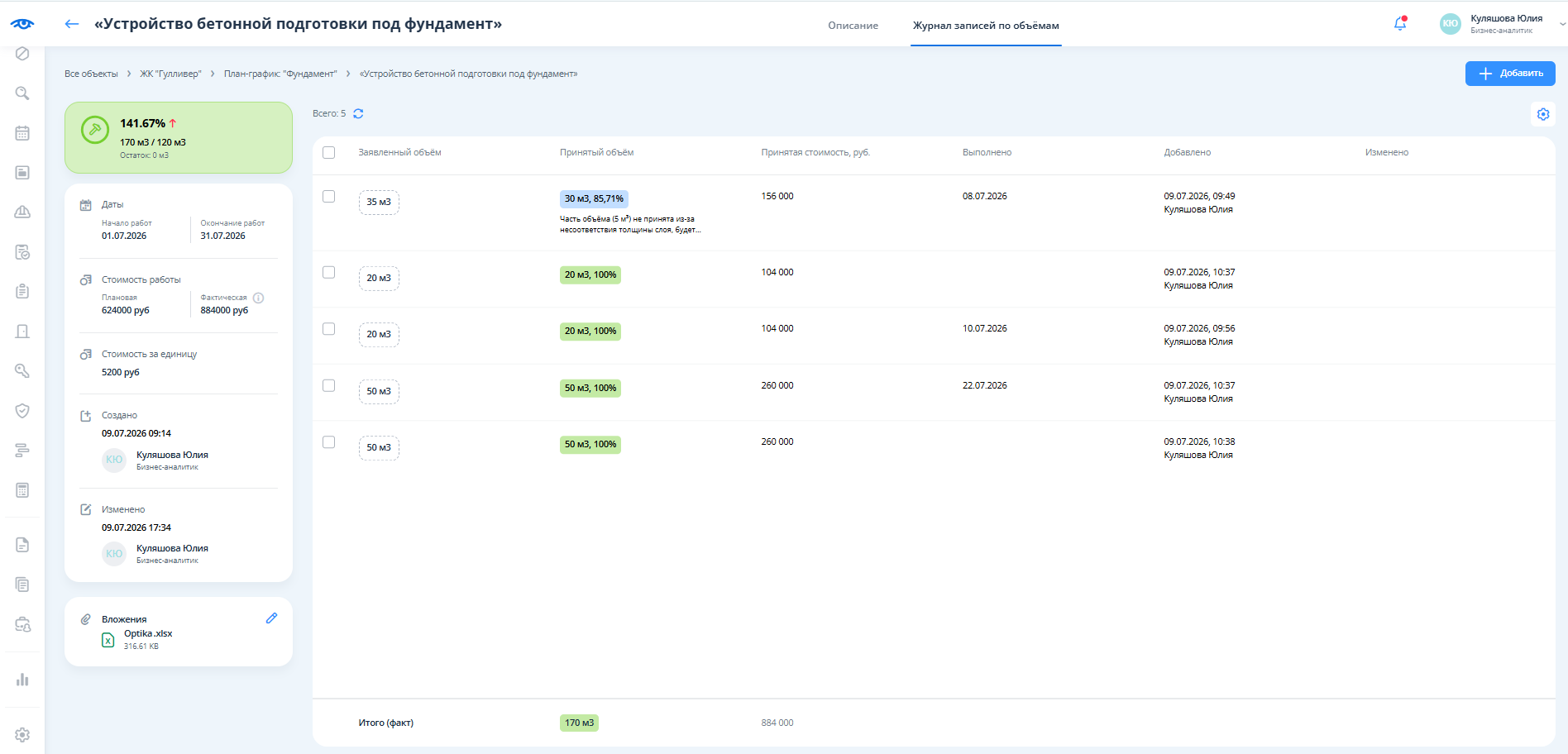Sort by Принятый объём column header

pos(596,152)
